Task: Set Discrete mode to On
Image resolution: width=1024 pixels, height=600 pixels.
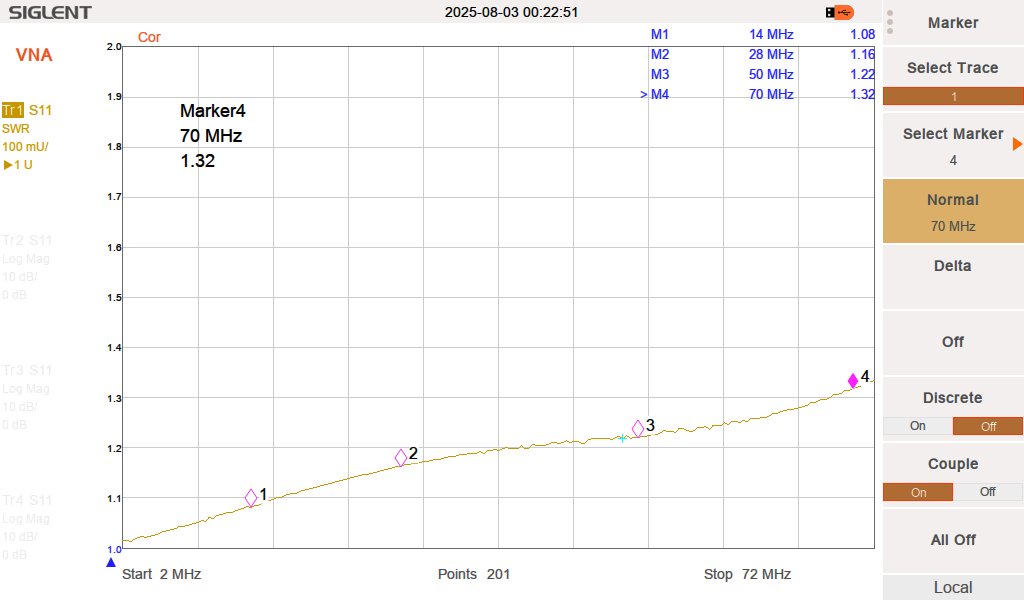Action: pyautogui.click(x=917, y=426)
